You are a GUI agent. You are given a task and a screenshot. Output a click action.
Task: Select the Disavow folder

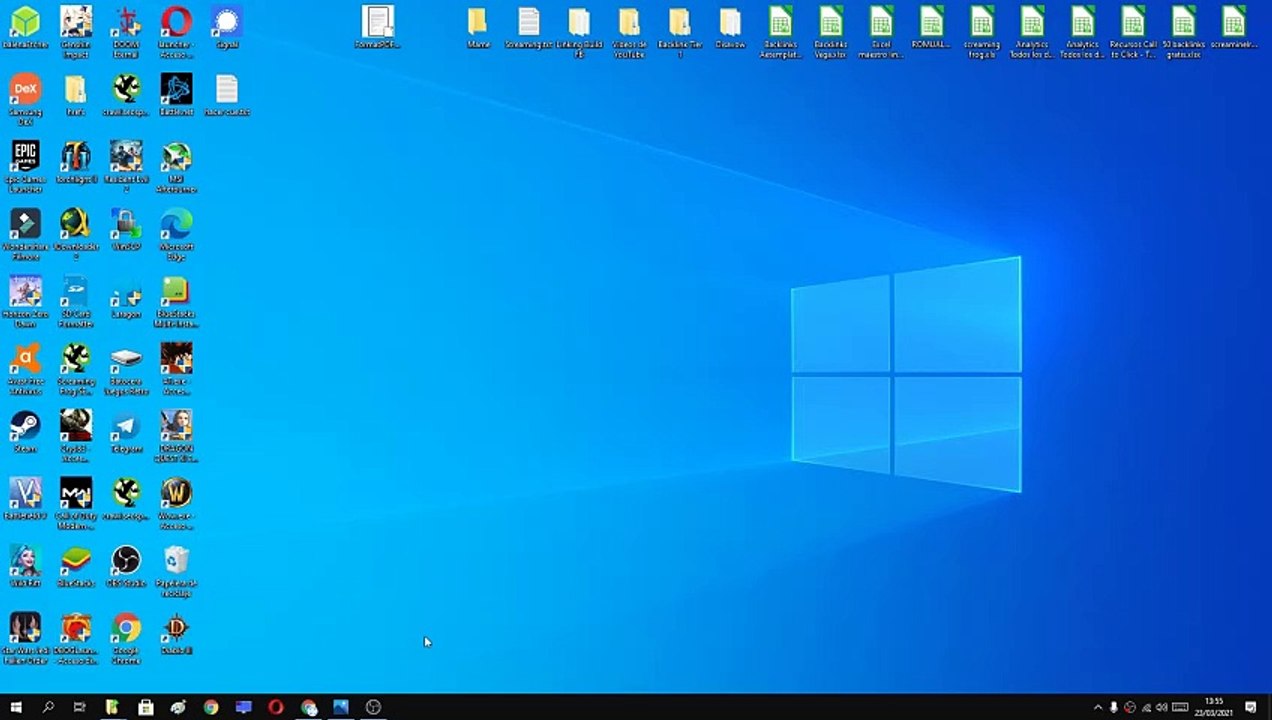pyautogui.click(x=730, y=27)
